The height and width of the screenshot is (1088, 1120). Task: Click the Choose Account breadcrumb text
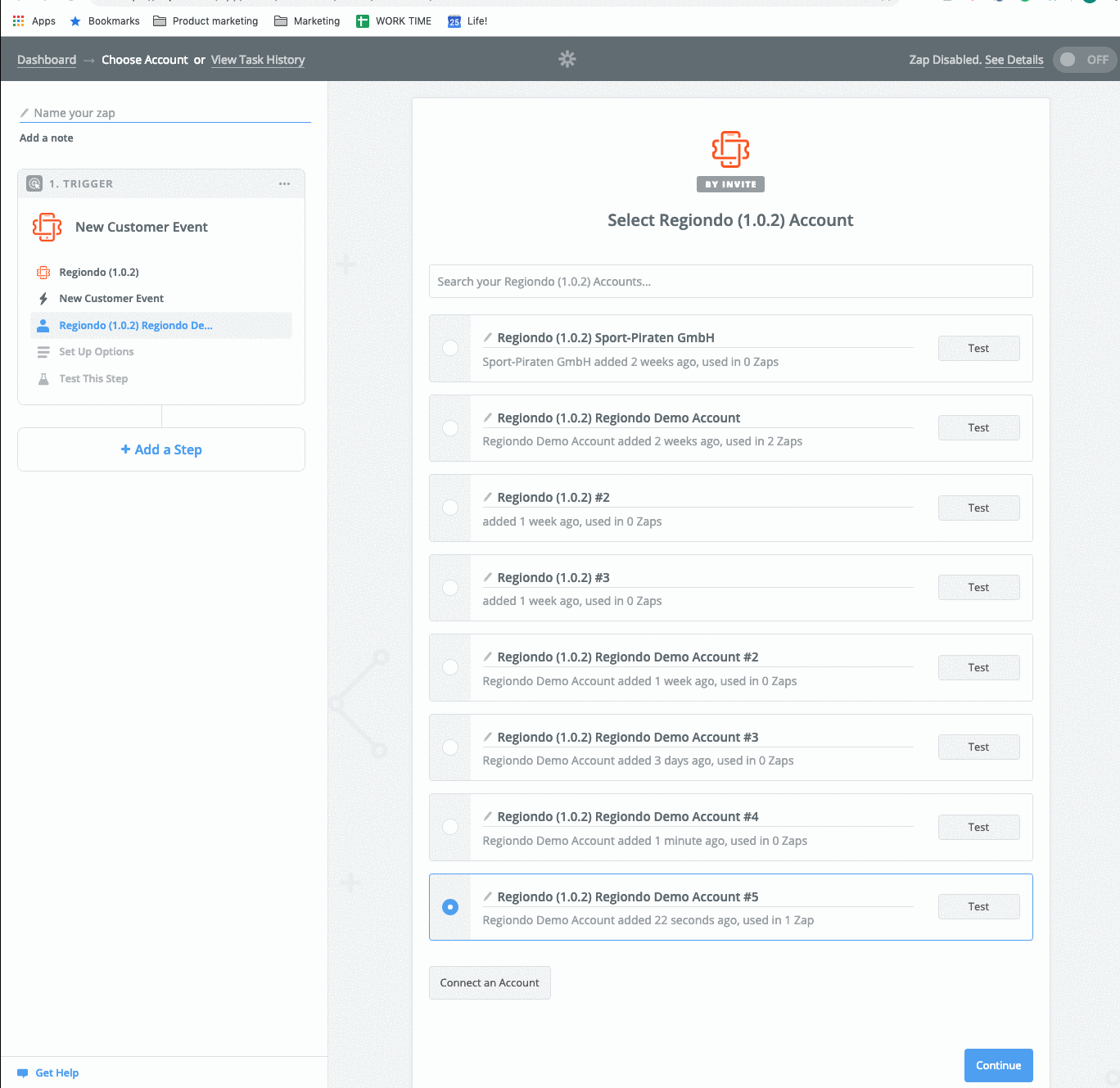(145, 60)
